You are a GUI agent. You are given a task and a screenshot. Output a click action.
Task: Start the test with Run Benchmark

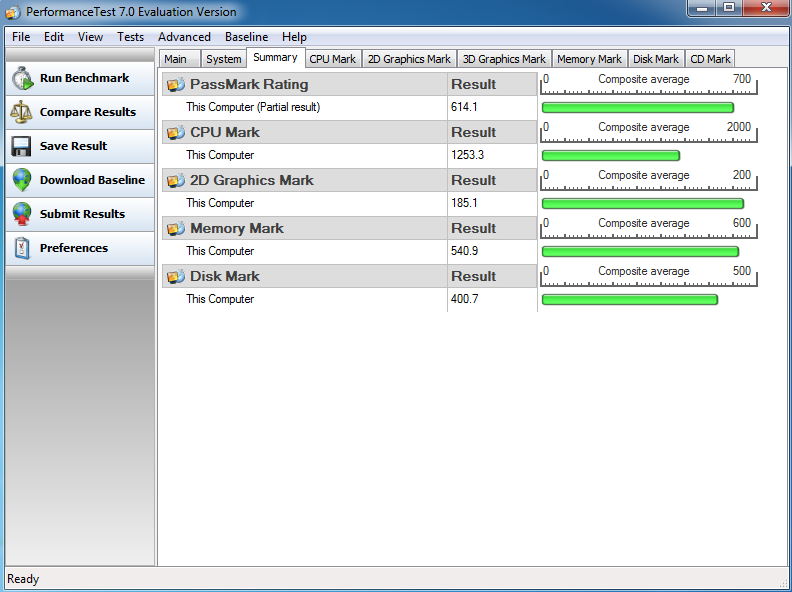pyautogui.click(x=80, y=78)
